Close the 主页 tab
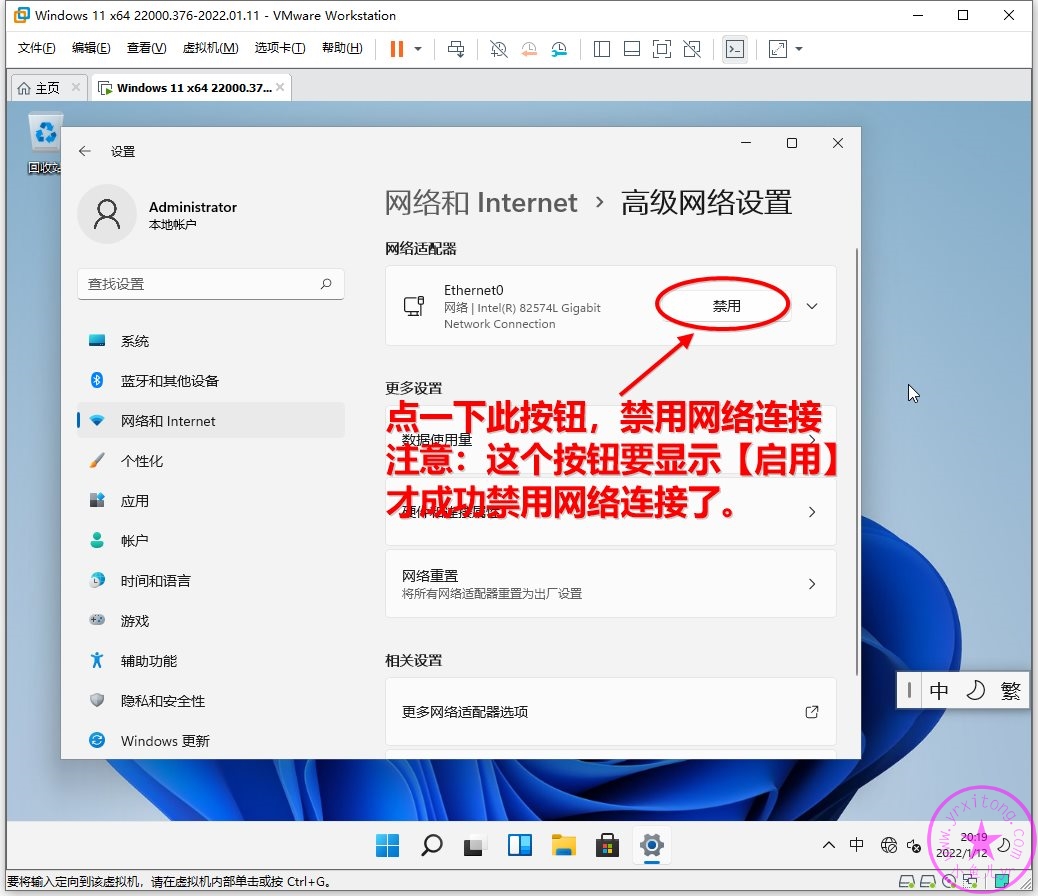The height and width of the screenshot is (896, 1038). pyautogui.click(x=76, y=87)
